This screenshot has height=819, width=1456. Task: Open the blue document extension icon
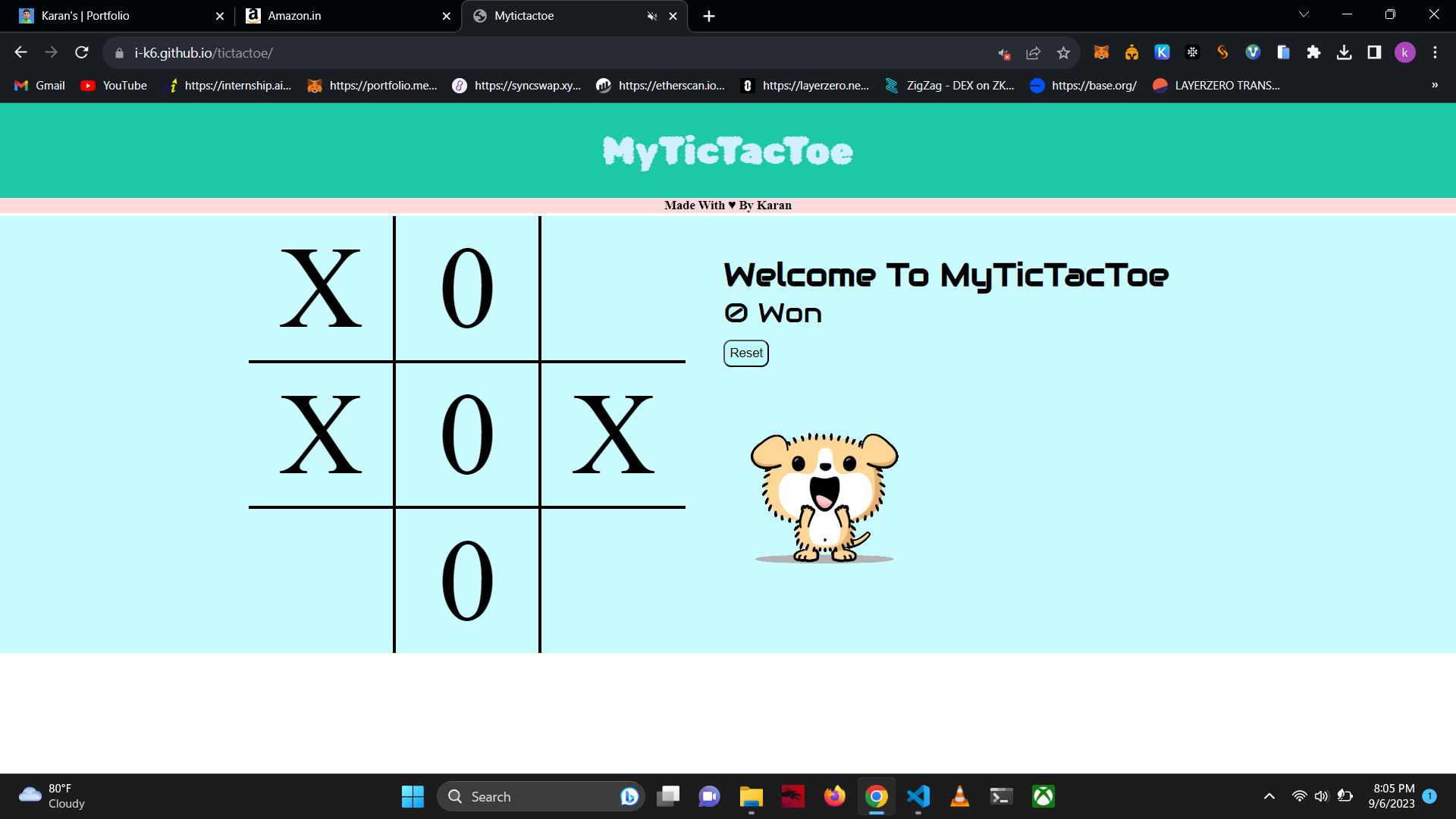click(x=1283, y=52)
